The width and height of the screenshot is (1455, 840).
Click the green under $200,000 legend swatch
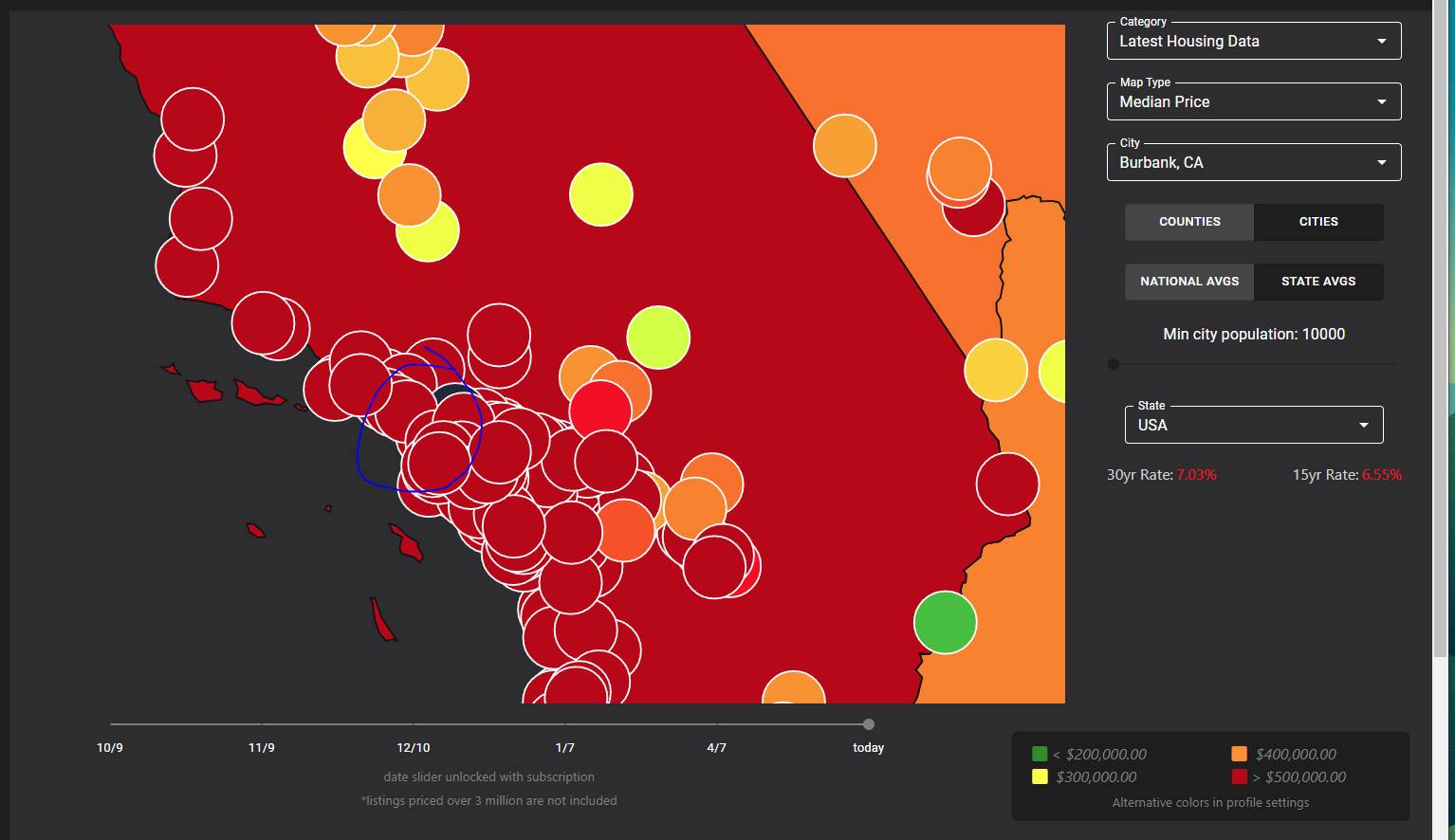[1040, 755]
